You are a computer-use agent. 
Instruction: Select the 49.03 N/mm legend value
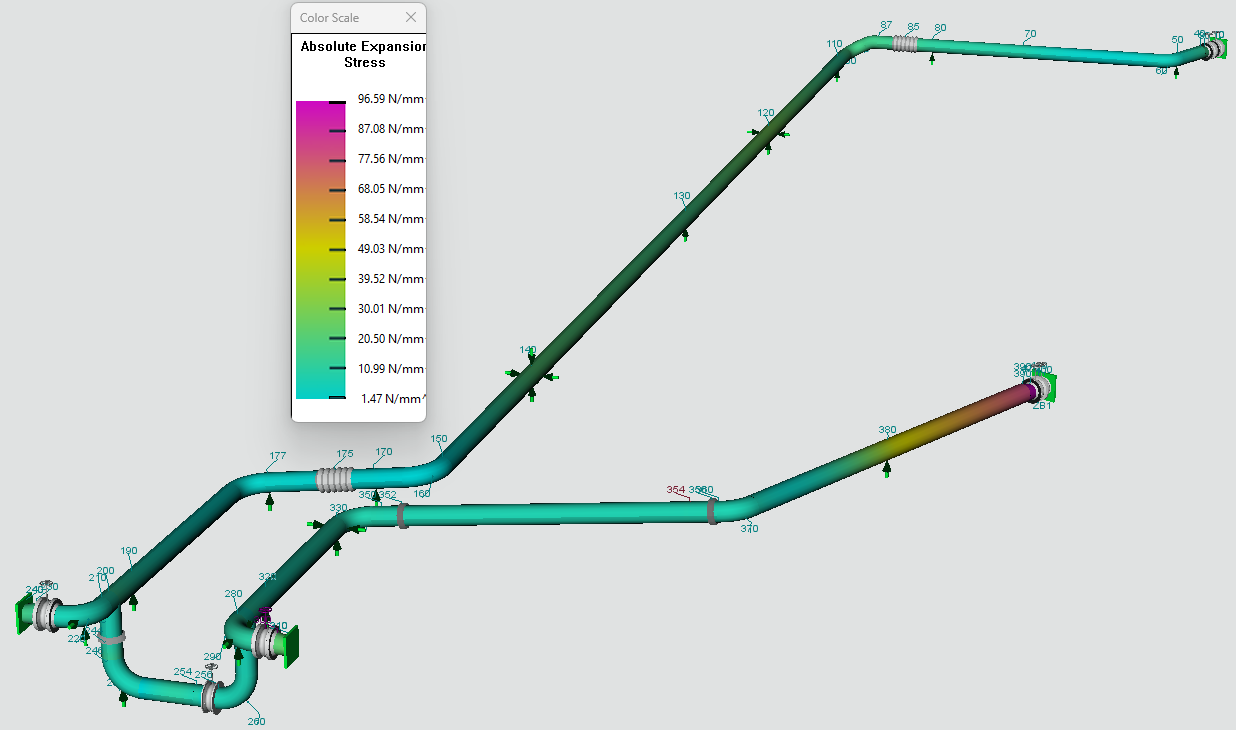point(391,249)
